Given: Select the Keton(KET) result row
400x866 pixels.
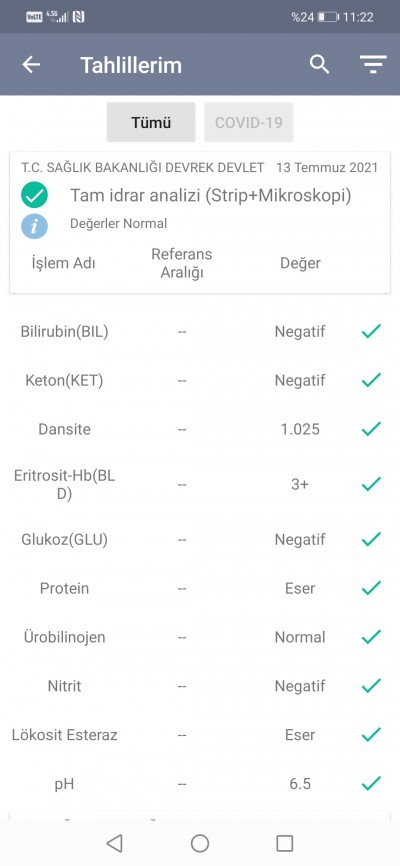Looking at the screenshot, I should [x=200, y=381].
